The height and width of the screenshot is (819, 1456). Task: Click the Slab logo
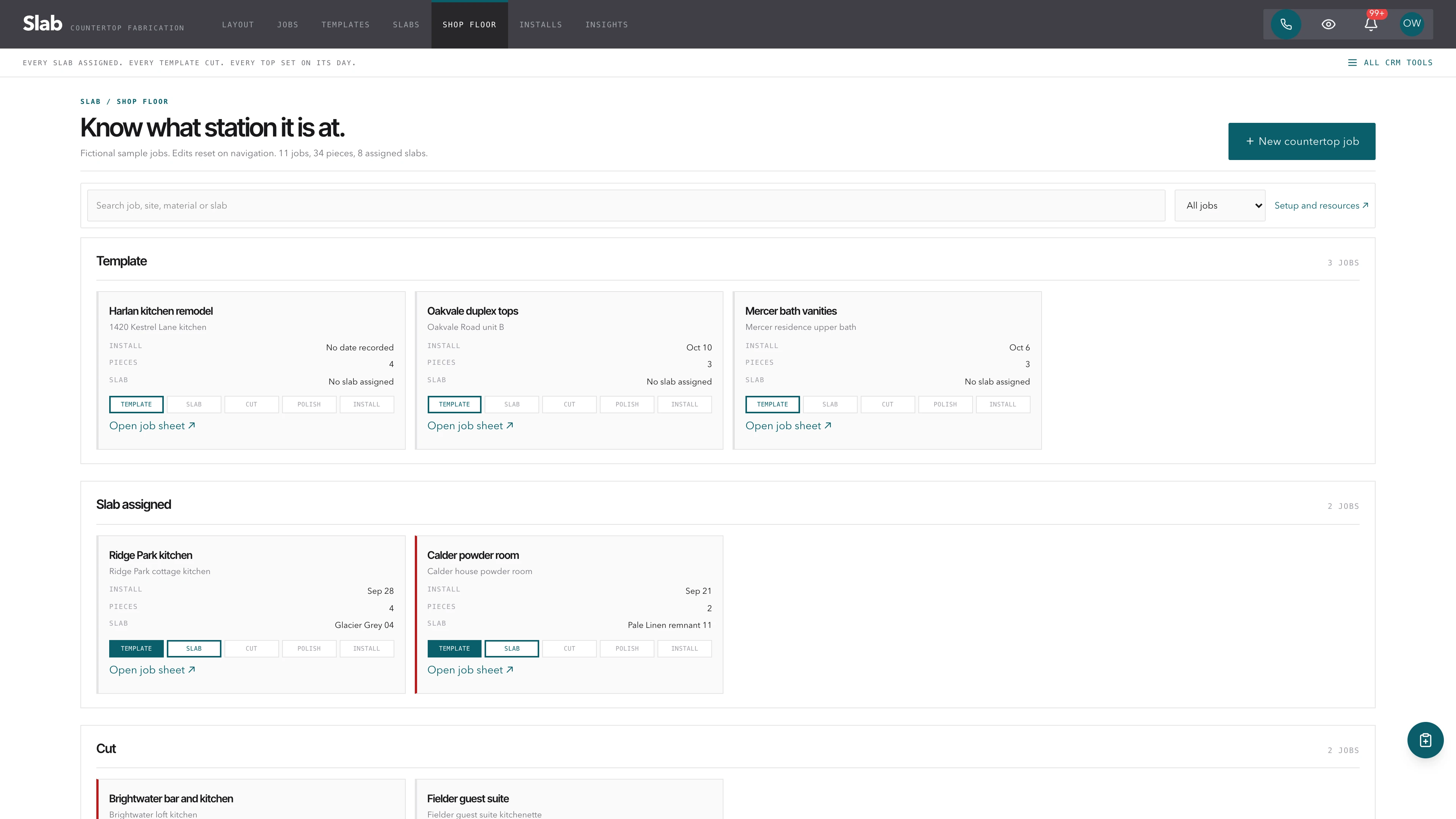(42, 24)
